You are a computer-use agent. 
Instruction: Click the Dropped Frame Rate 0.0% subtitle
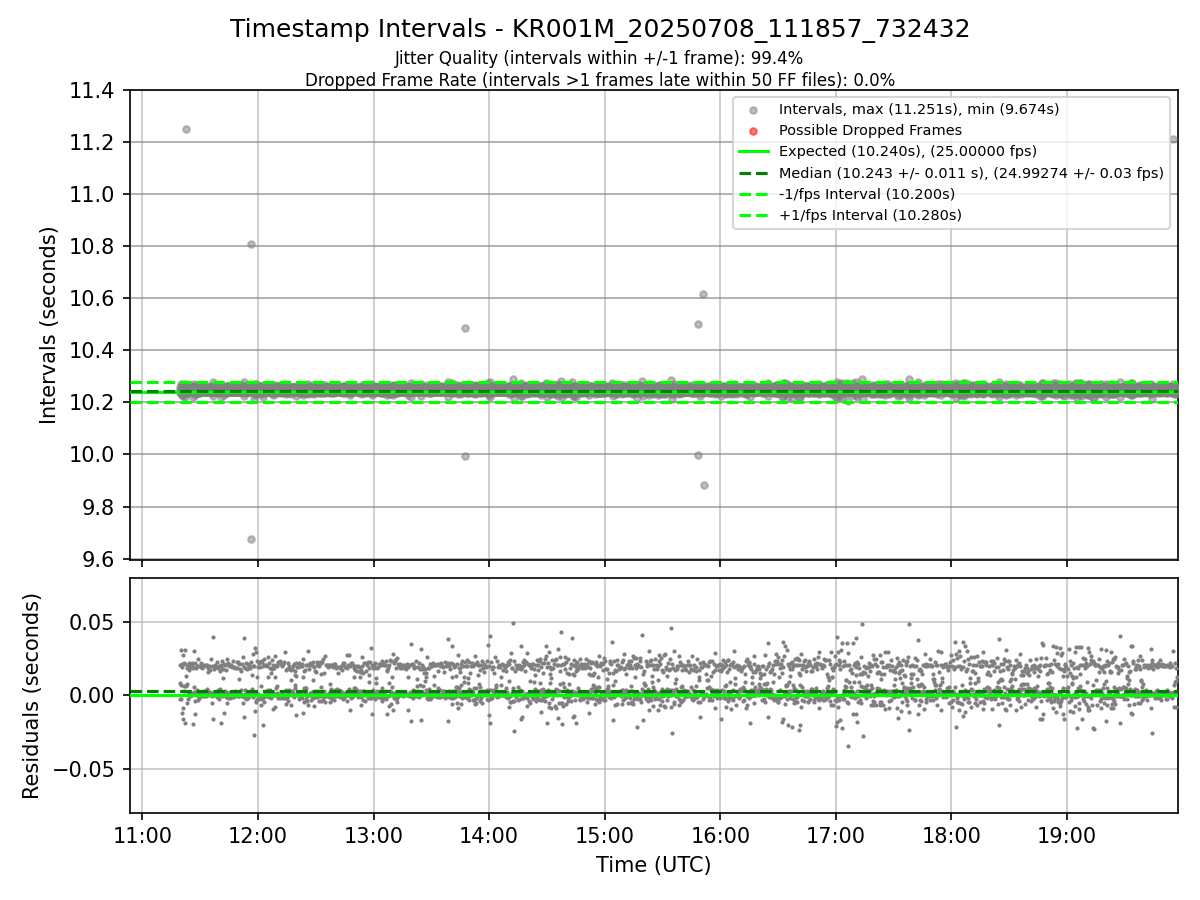click(600, 80)
